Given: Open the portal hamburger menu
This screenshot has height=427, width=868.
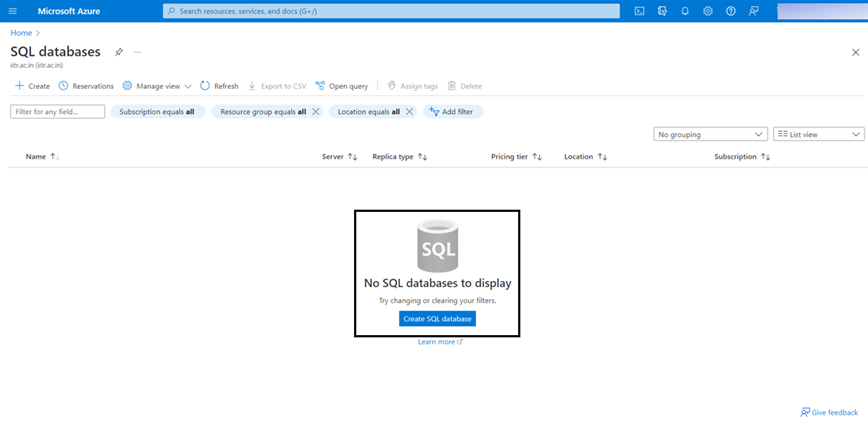Looking at the screenshot, I should click(13, 11).
